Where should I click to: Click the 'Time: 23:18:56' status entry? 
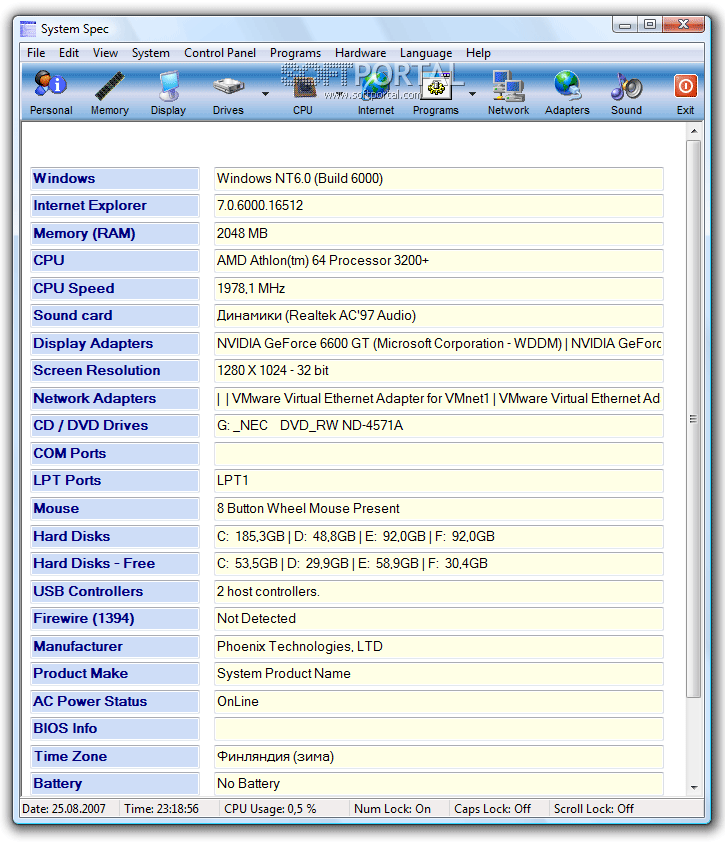point(161,809)
